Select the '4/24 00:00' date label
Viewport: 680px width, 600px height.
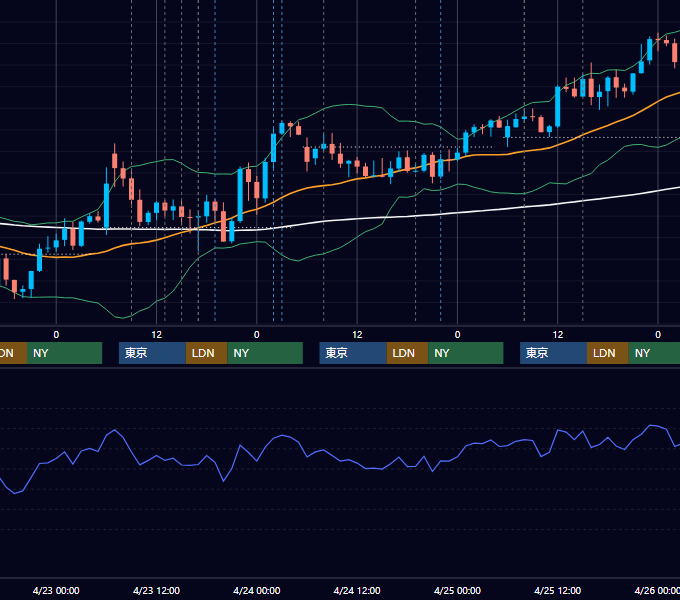pyautogui.click(x=256, y=590)
